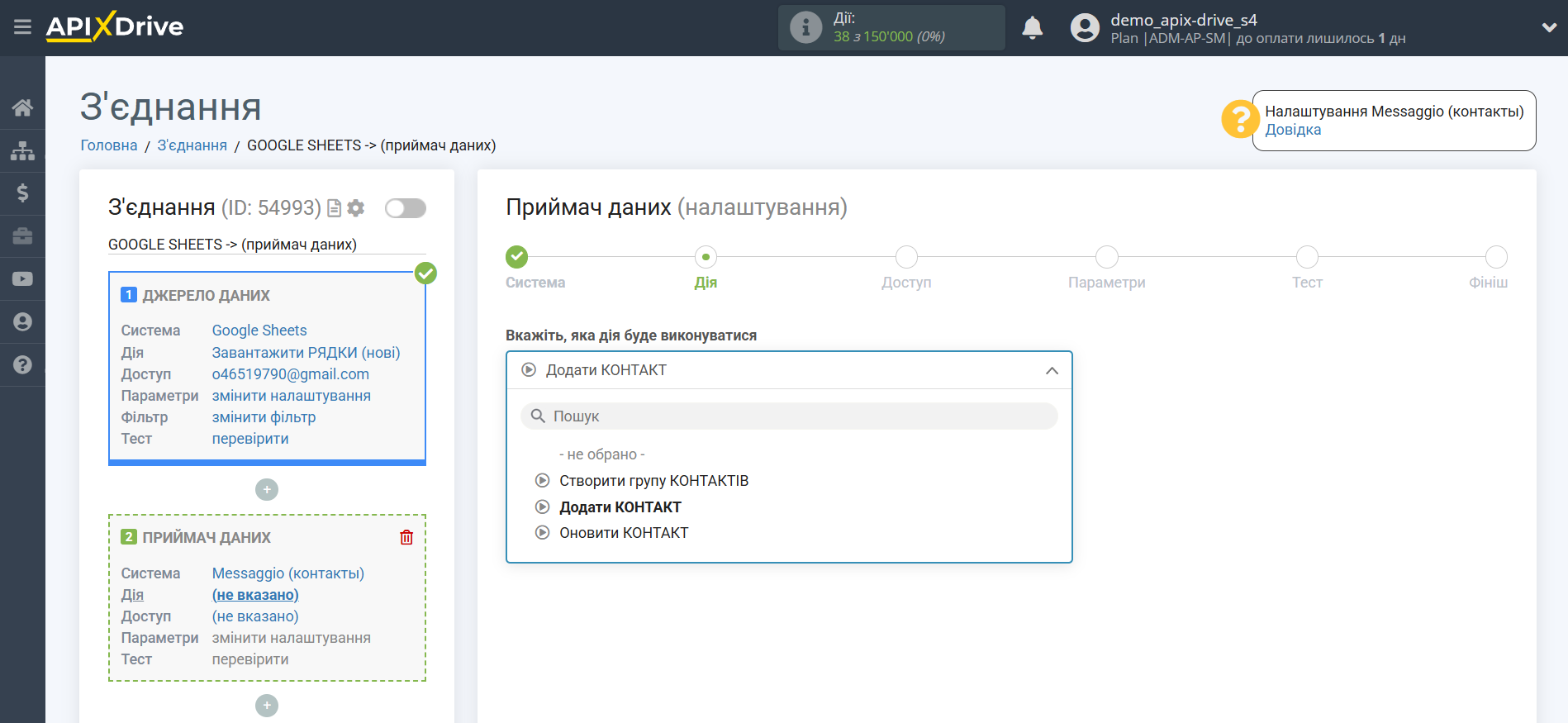Open billing dollar icon in sidebar
Image resolution: width=1568 pixels, height=723 pixels.
click(22, 193)
